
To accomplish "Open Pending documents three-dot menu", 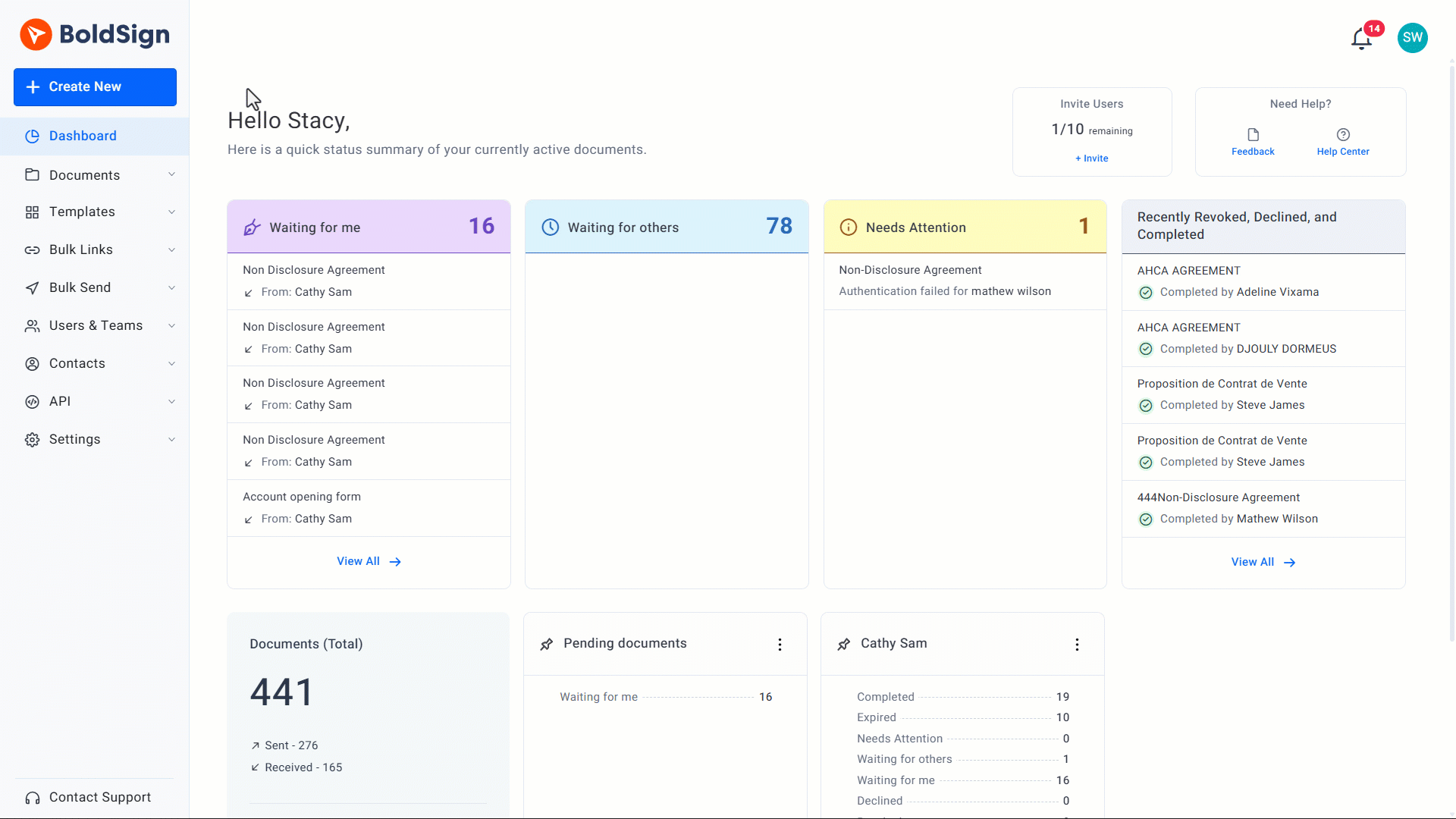I will point(780,645).
